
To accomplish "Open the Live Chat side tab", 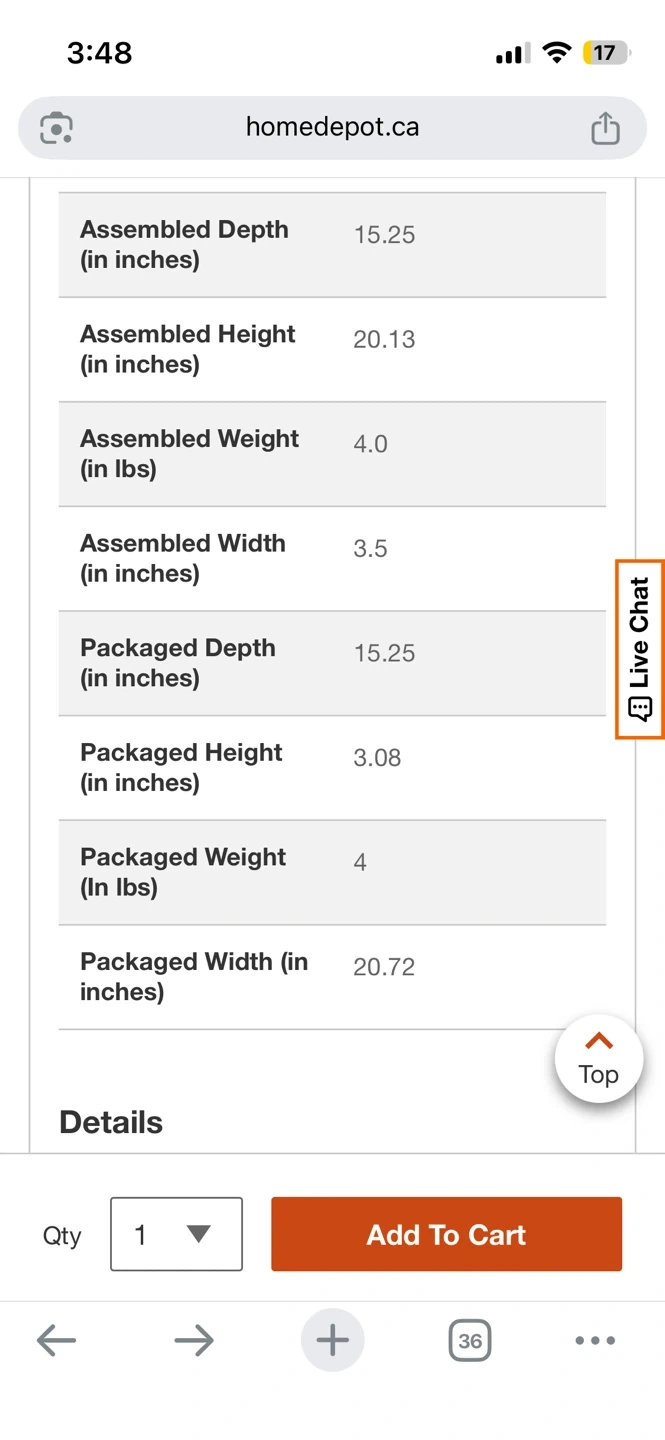I will coord(640,648).
